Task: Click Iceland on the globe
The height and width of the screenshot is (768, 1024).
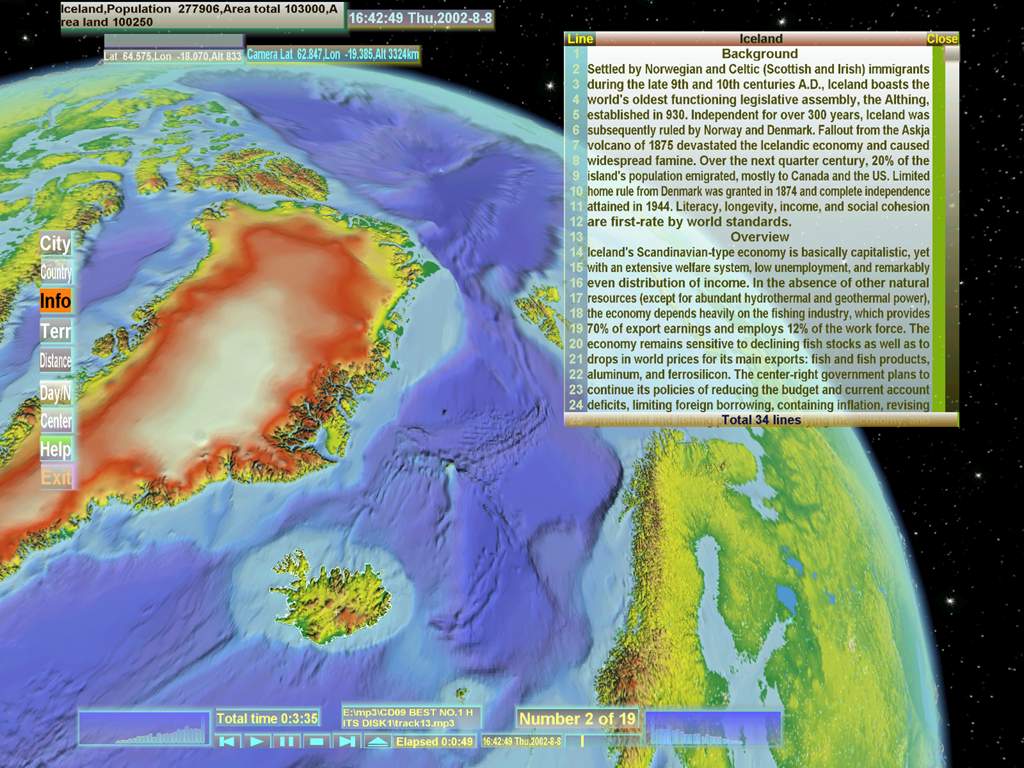Action: point(334,598)
